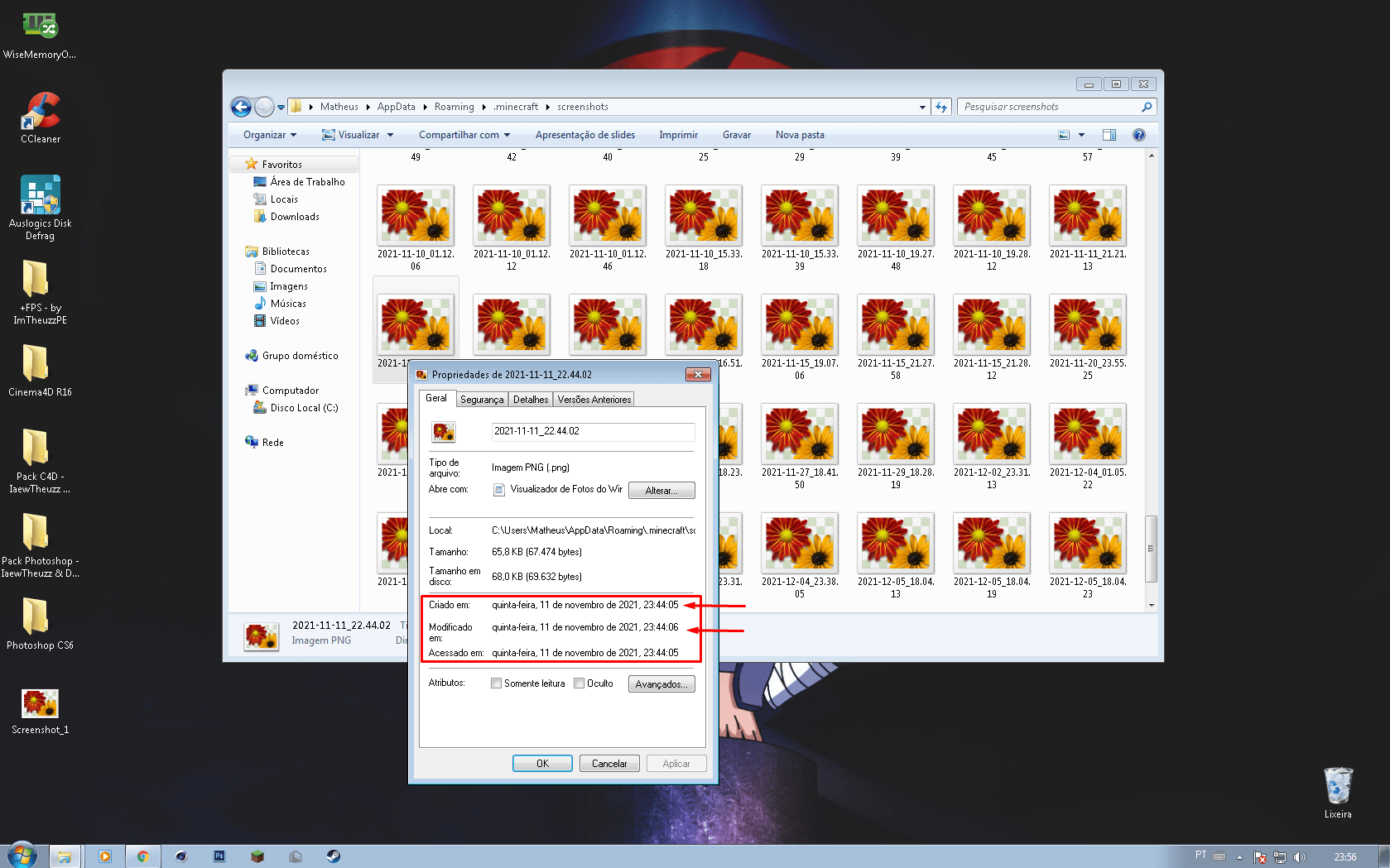Image resolution: width=1390 pixels, height=868 pixels.
Task: Expand the breadcrumb arrow after Roaming
Action: pos(484,107)
